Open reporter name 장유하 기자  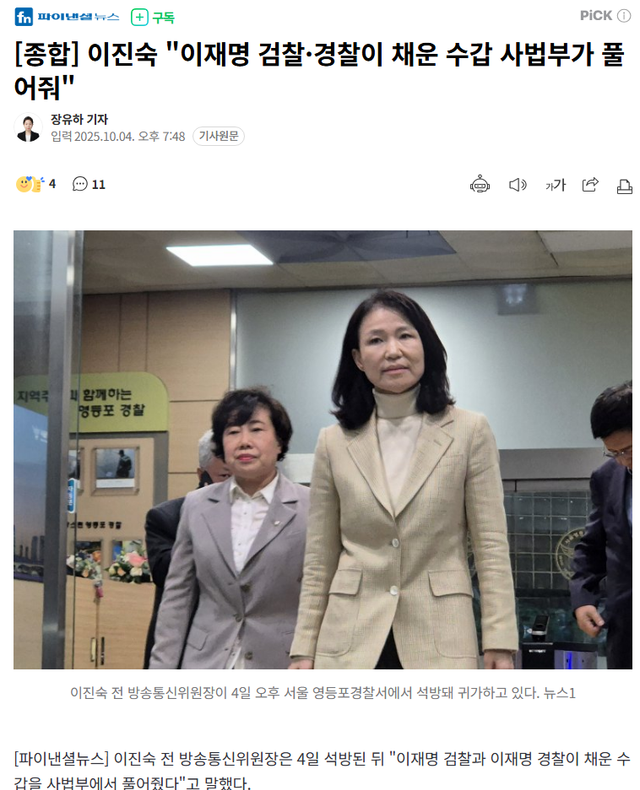tap(79, 119)
